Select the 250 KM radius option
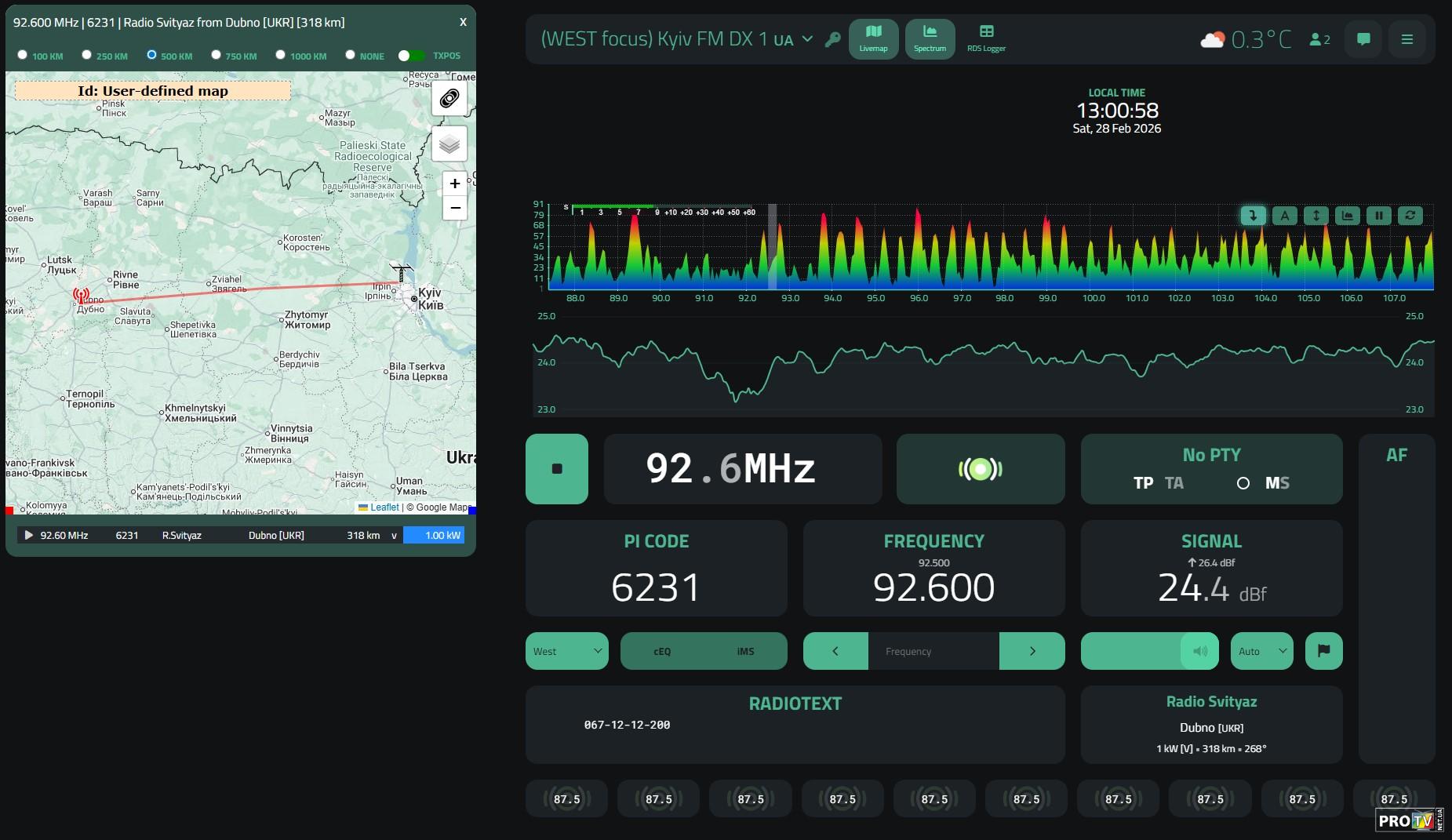 (x=87, y=55)
